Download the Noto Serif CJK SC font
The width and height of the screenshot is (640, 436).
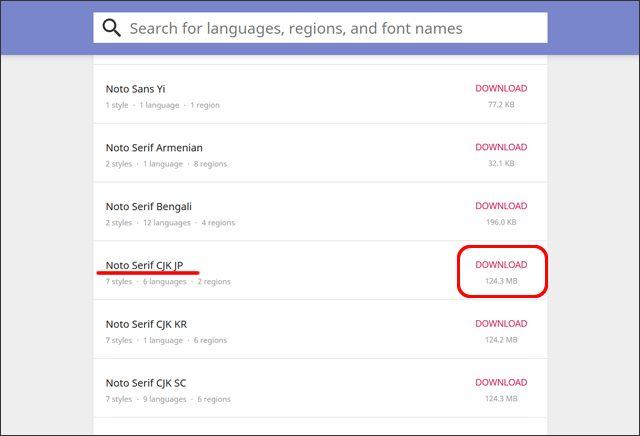(501, 382)
